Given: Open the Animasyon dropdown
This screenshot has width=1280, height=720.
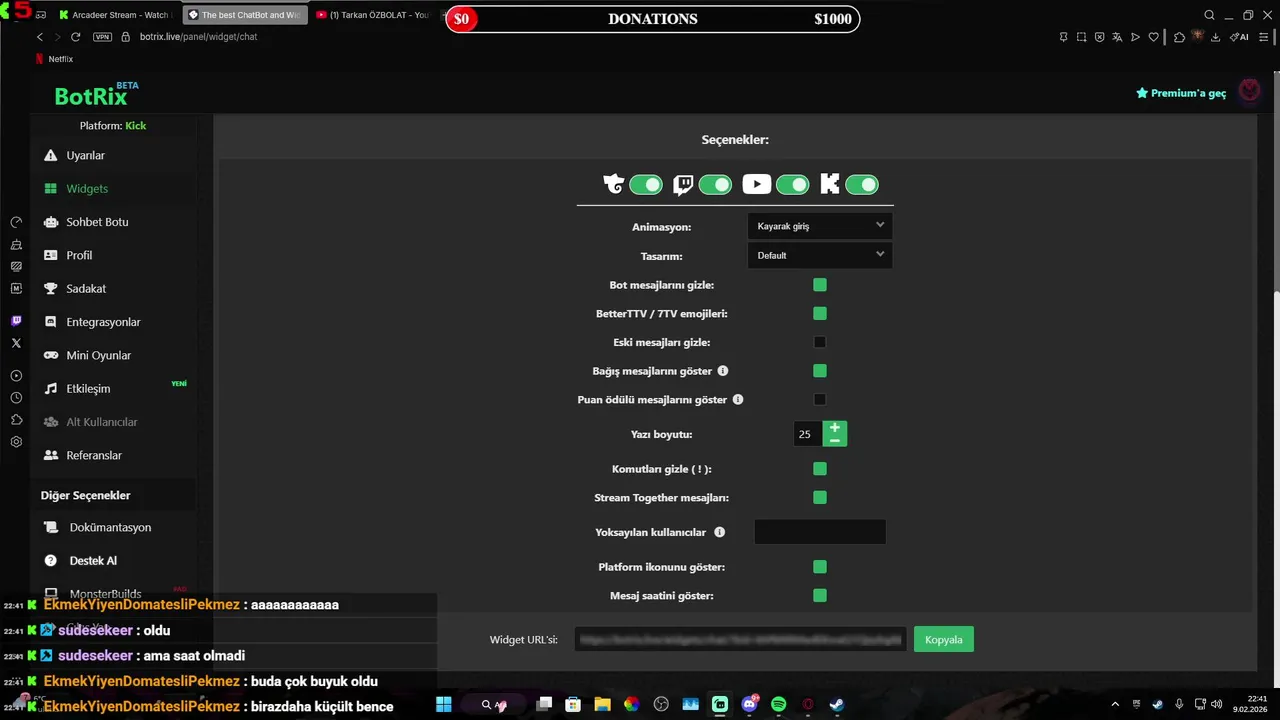Looking at the screenshot, I should tap(820, 226).
